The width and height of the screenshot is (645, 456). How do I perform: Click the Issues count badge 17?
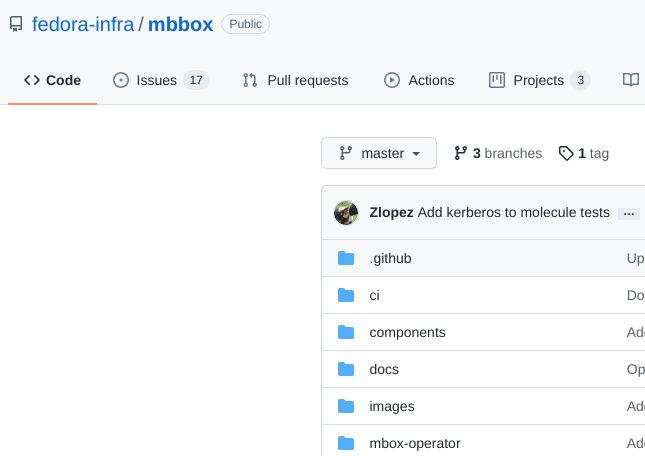[196, 80]
